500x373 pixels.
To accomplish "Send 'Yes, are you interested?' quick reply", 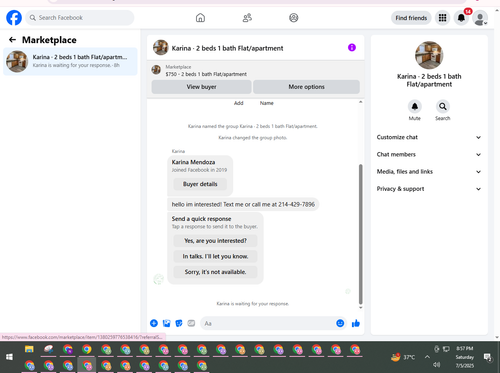I will [215, 241].
